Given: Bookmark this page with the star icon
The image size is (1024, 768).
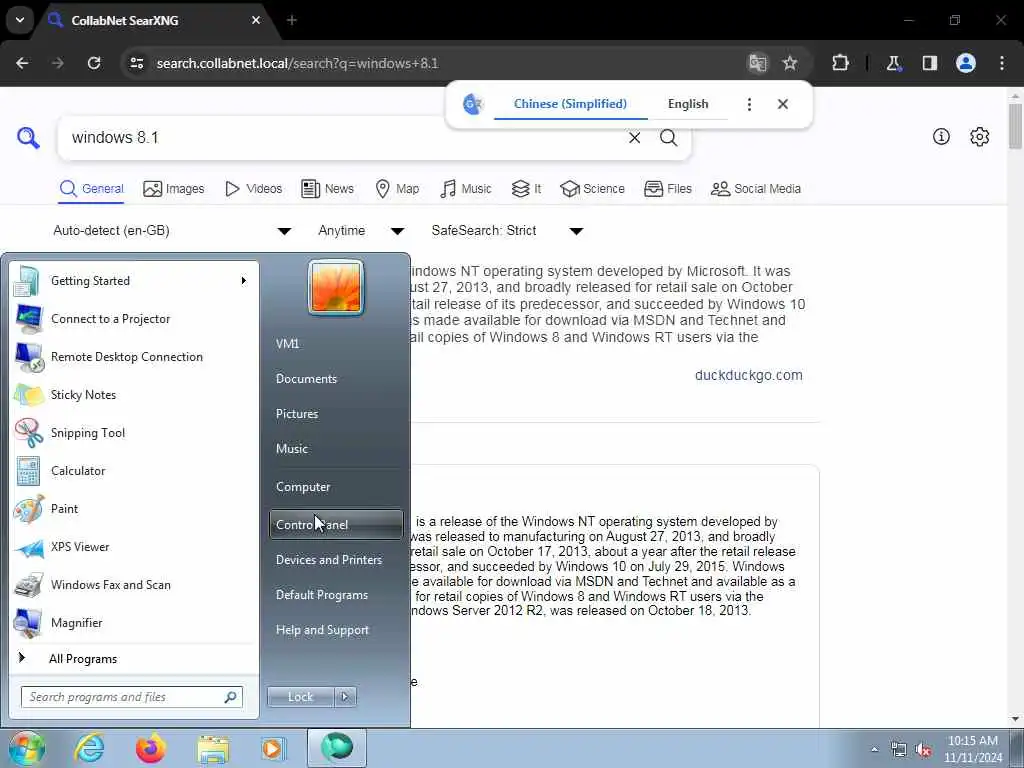Looking at the screenshot, I should 790,63.
